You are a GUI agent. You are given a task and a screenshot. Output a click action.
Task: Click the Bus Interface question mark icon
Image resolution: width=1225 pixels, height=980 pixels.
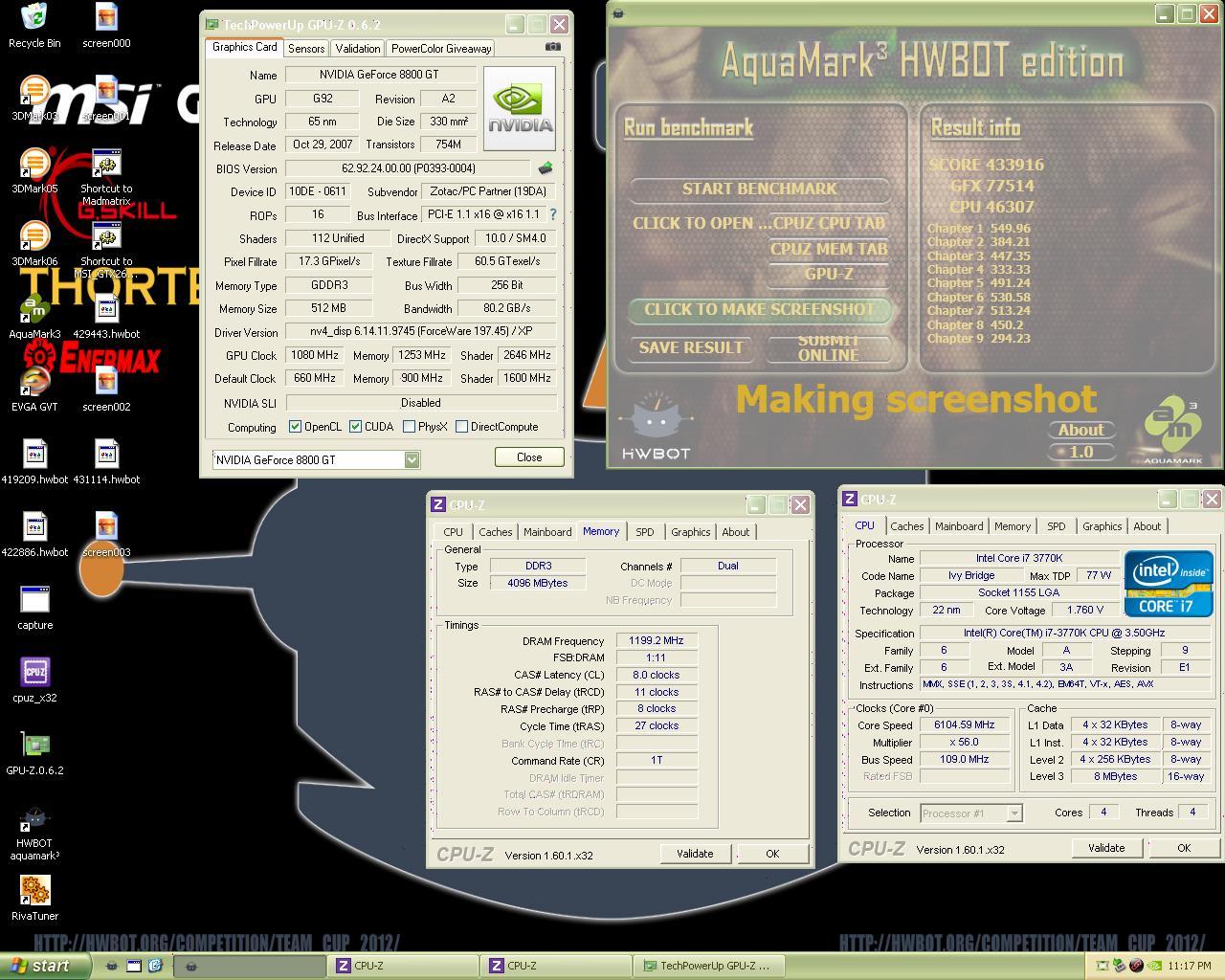click(552, 214)
